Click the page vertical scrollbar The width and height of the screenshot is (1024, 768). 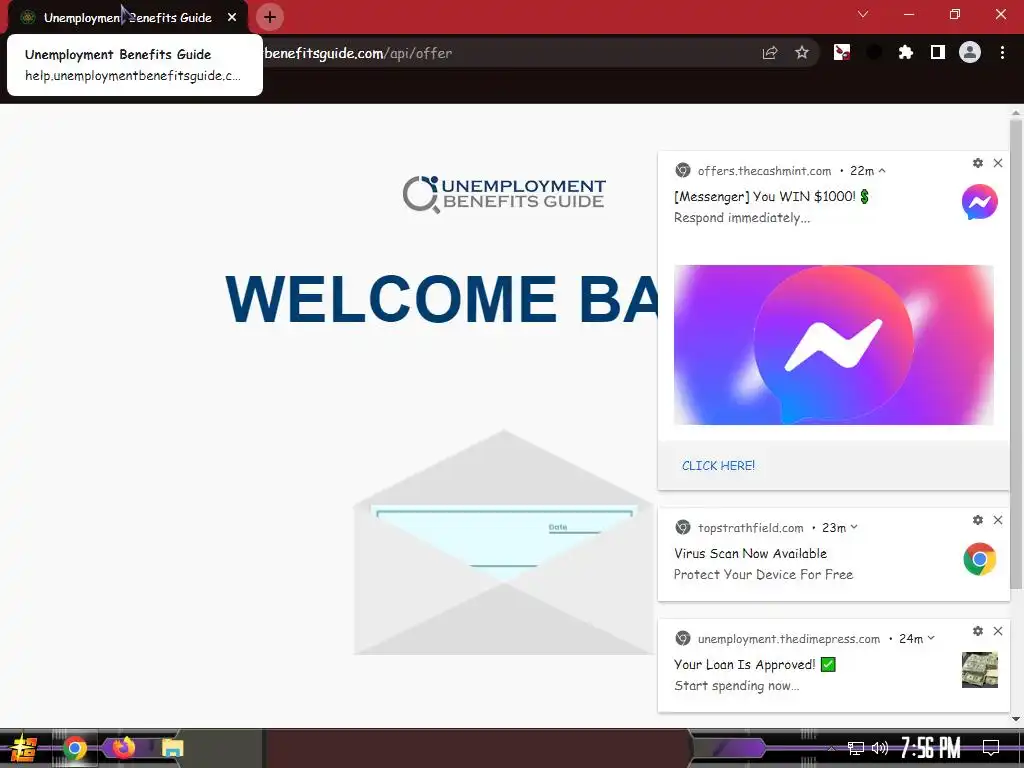(1016, 353)
